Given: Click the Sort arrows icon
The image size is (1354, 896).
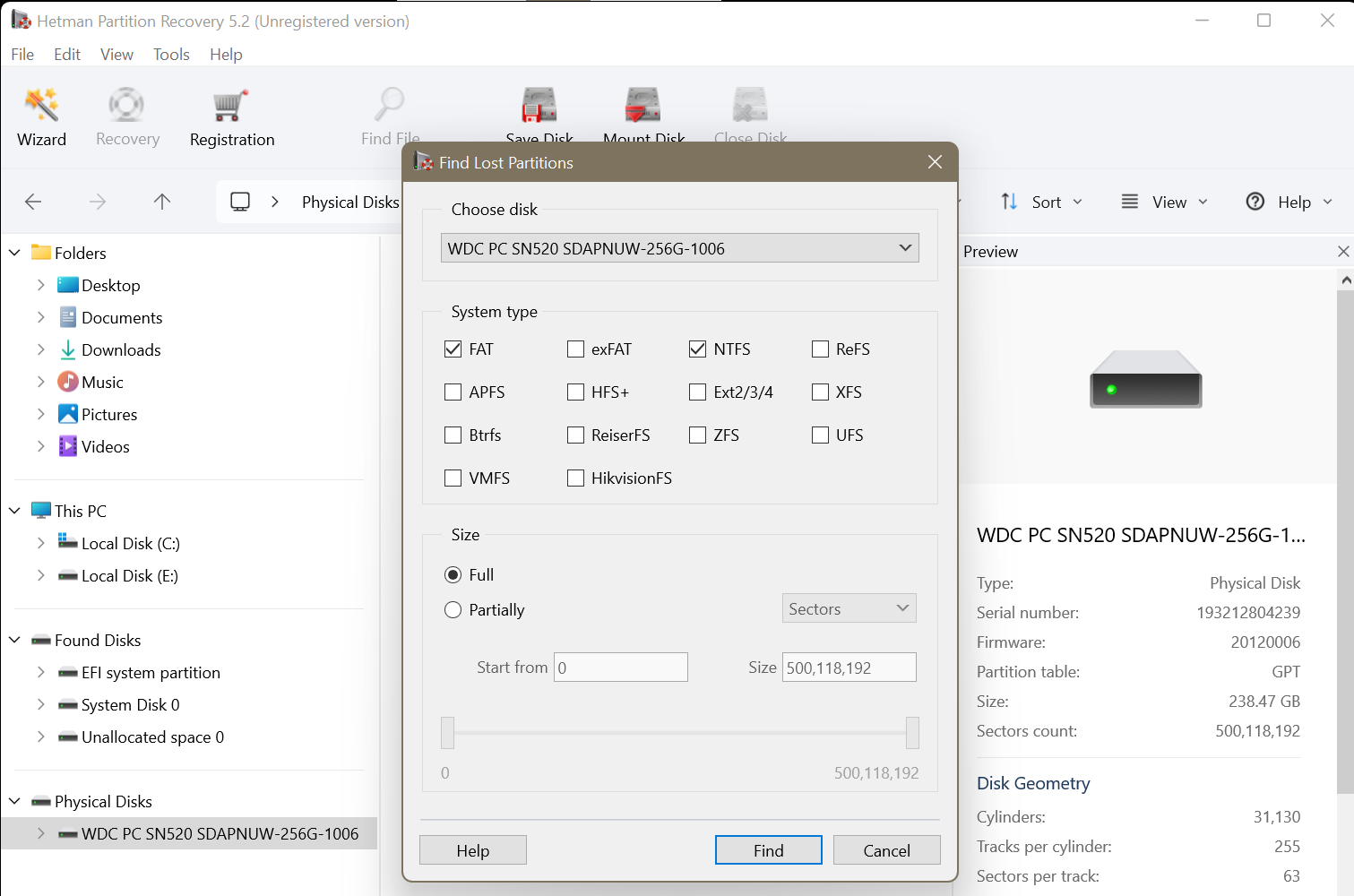Looking at the screenshot, I should (x=1009, y=202).
